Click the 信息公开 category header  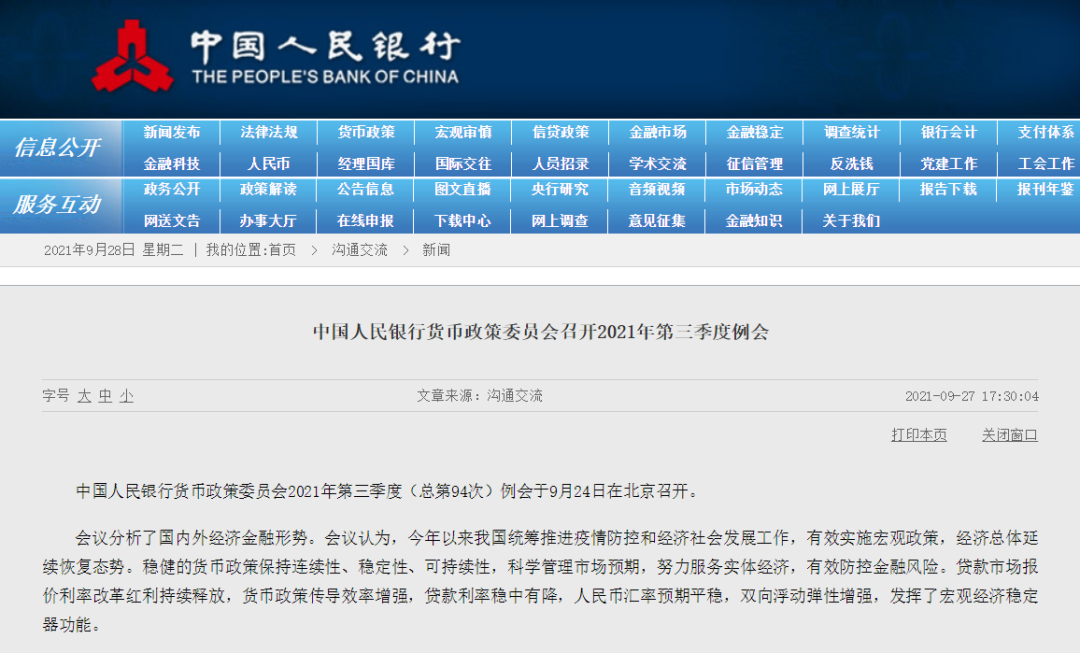57,147
